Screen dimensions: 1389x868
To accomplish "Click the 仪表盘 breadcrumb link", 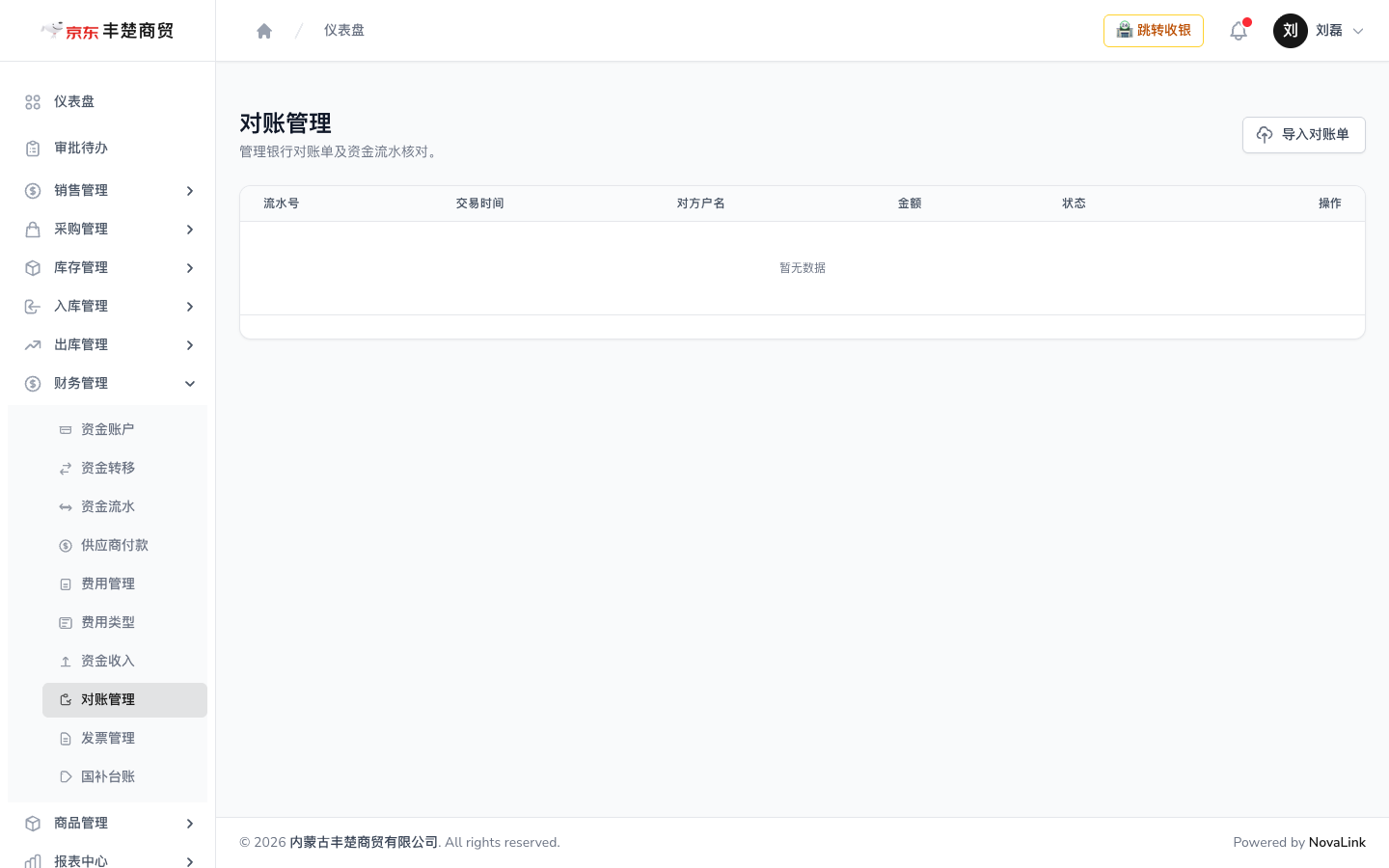I will pos(344,31).
